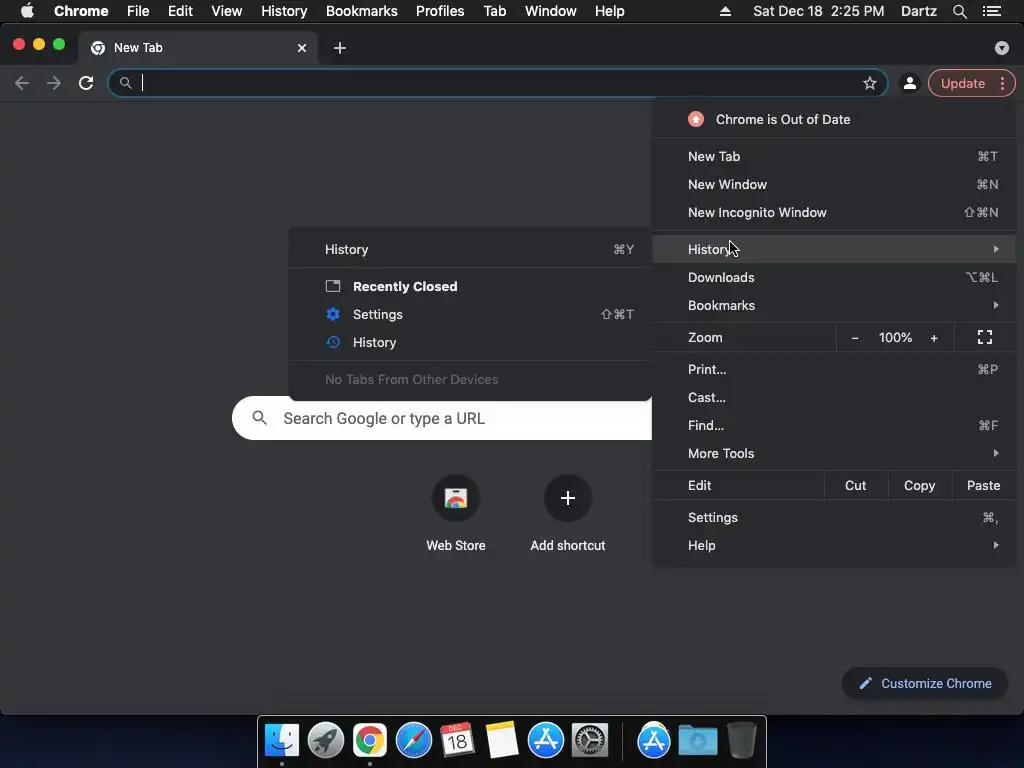Reopen recently closed History tab entry
This screenshot has width=1024, height=768.
coord(470,342)
